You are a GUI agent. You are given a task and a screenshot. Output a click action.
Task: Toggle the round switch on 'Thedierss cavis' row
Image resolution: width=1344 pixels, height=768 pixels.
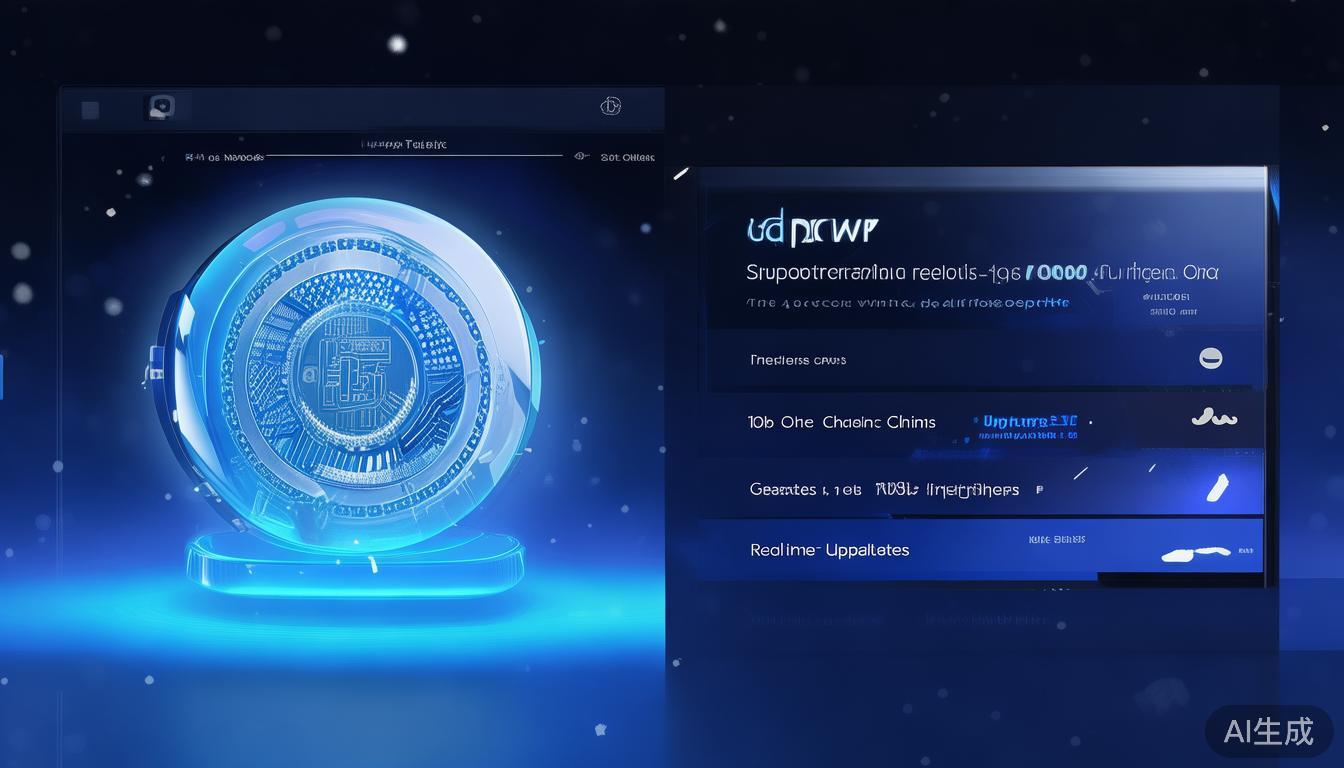(1210, 358)
